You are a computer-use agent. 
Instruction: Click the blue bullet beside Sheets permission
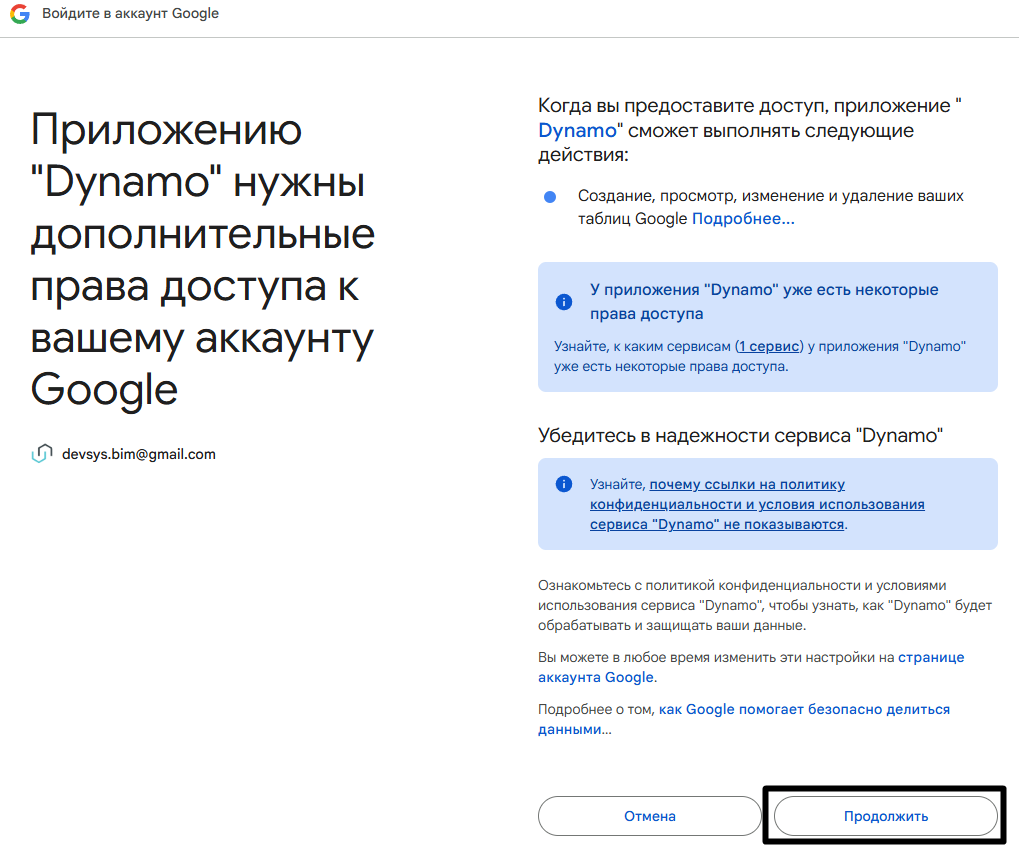pyautogui.click(x=550, y=197)
